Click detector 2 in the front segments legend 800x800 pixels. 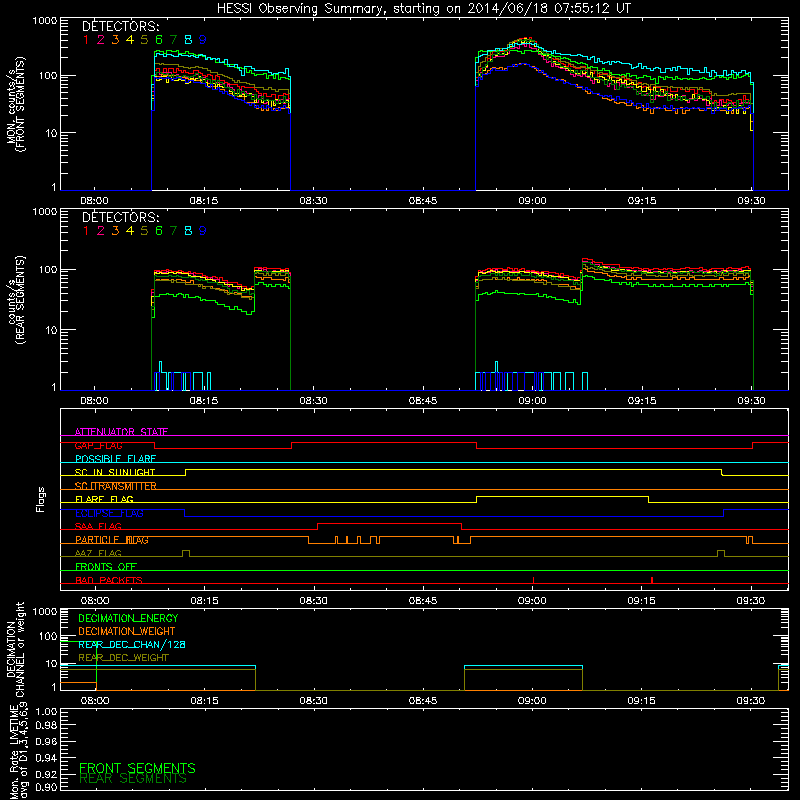[101, 40]
